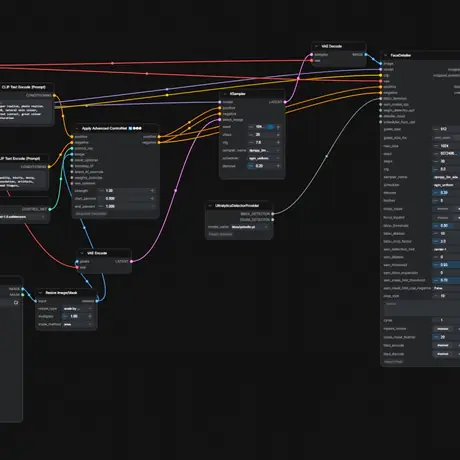Click lower CLIP Text Encode CONDITIONING output
460x460 pixels.
click(49, 167)
